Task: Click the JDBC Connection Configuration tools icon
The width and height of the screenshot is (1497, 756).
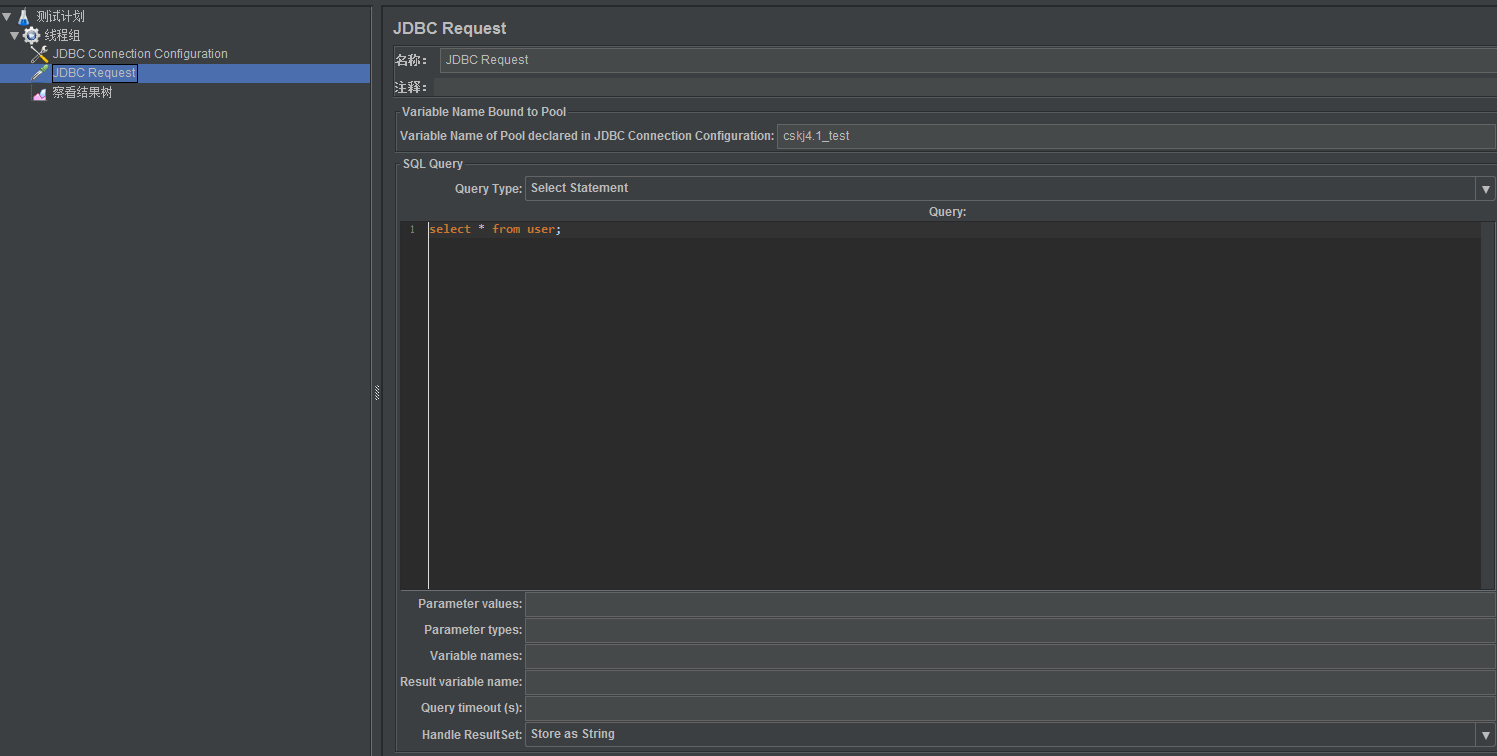Action: point(40,54)
